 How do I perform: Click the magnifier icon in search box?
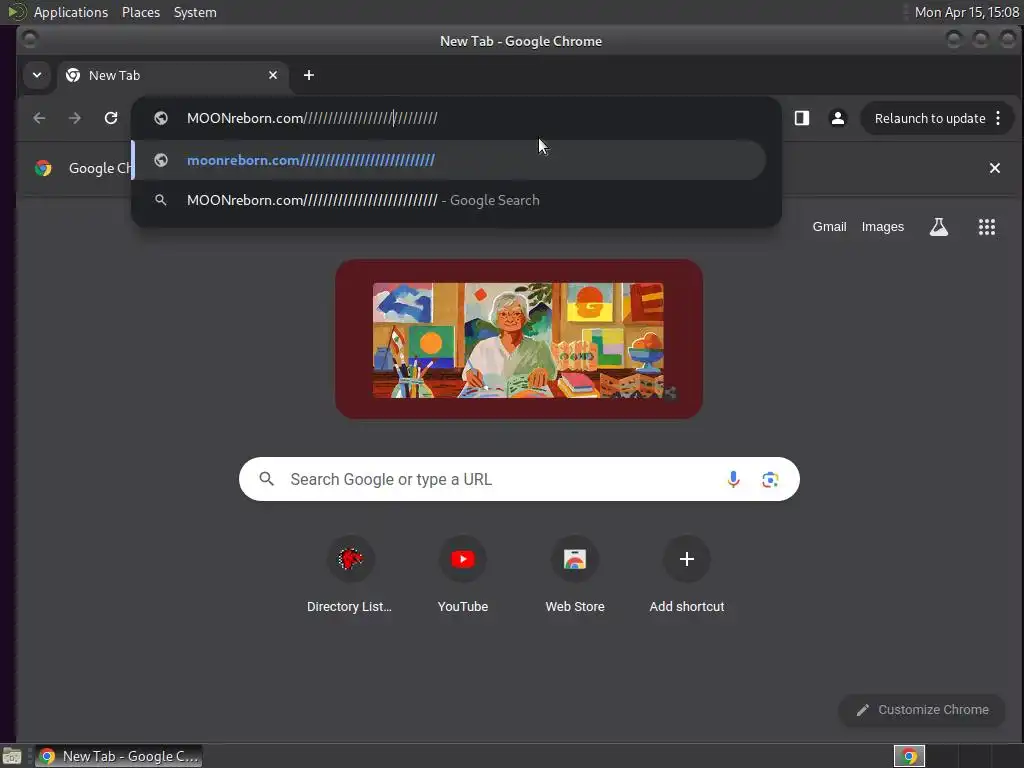pos(266,479)
